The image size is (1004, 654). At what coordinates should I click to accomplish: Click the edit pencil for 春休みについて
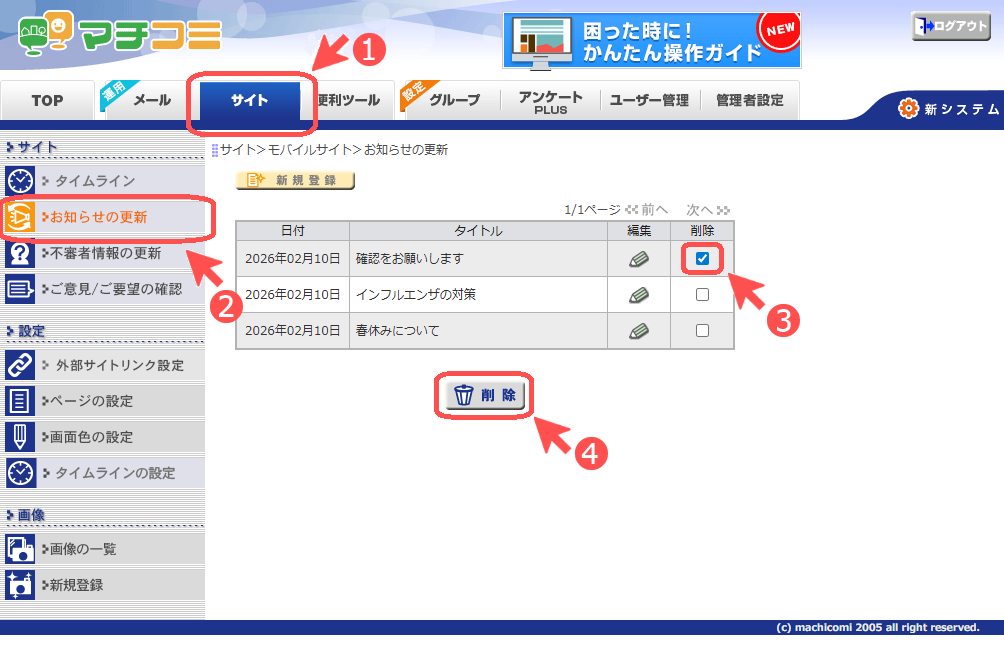click(639, 331)
